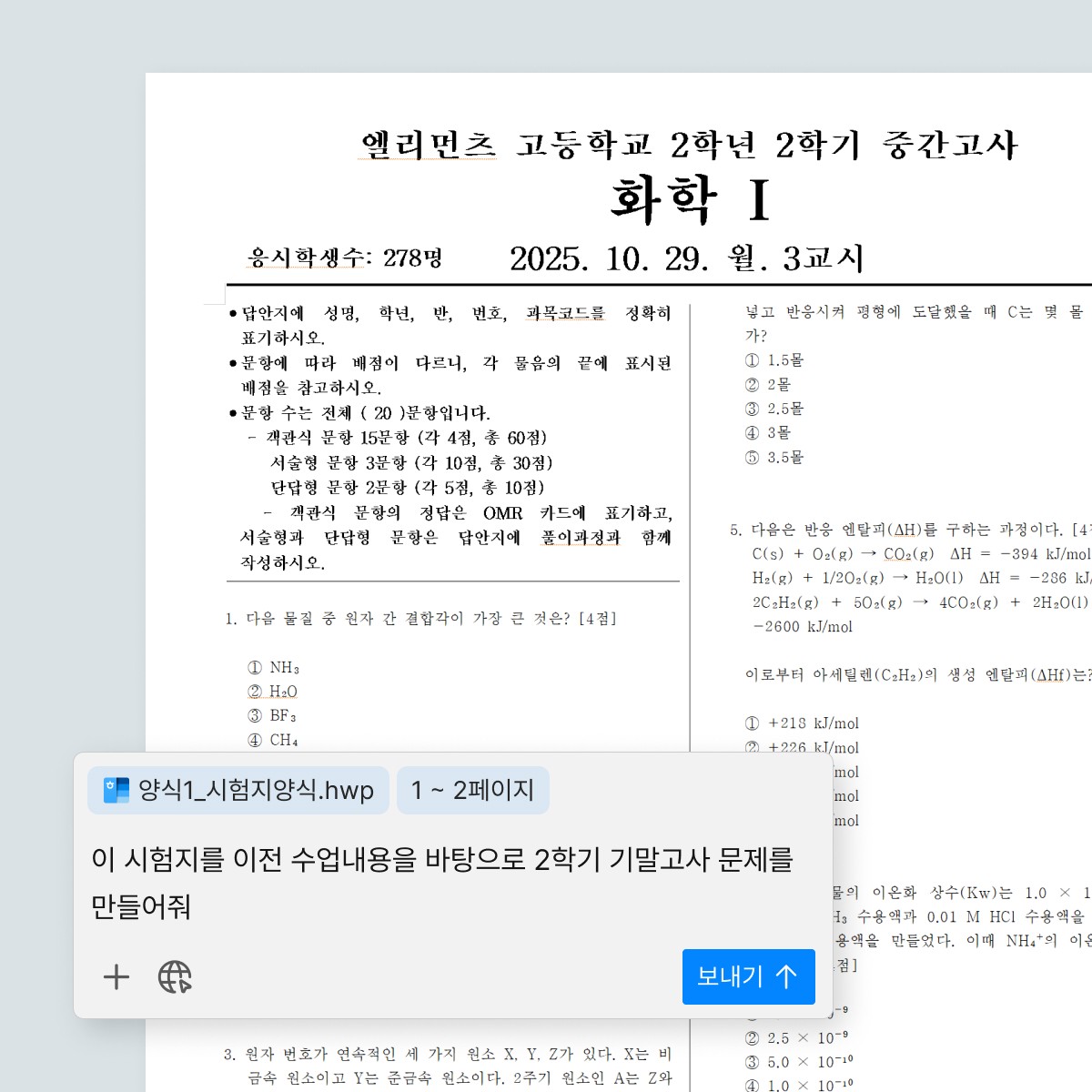Click answer option ④ 1.0 × 10⁻¹⁰
Viewport: 1092px width, 1092px height.
coord(799,1086)
